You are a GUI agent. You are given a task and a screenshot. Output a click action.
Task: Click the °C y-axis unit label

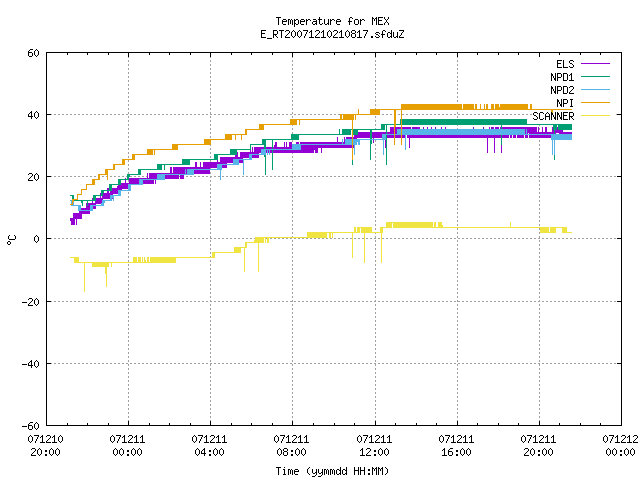coord(11,240)
